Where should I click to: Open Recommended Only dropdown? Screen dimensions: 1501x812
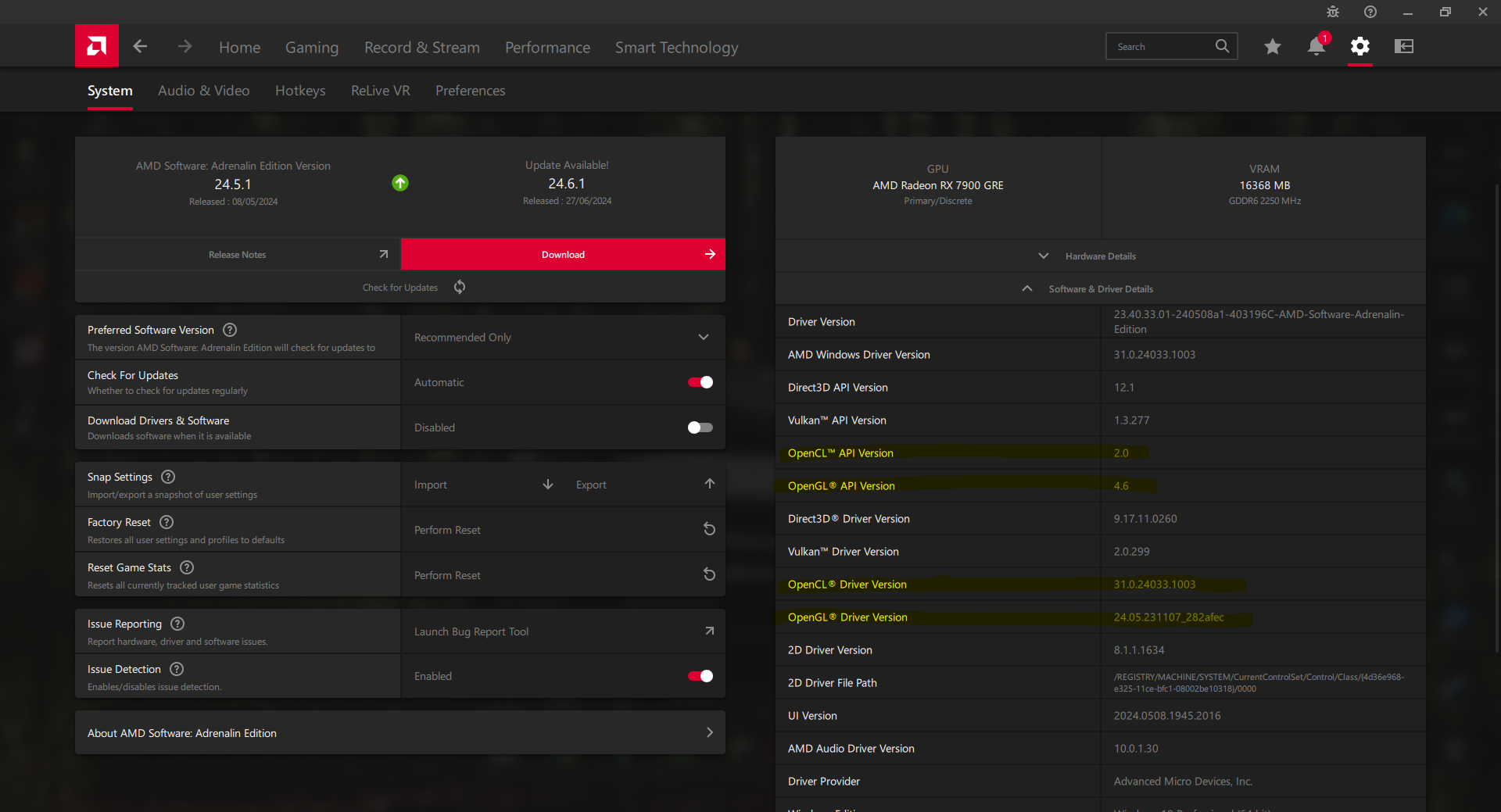click(563, 338)
